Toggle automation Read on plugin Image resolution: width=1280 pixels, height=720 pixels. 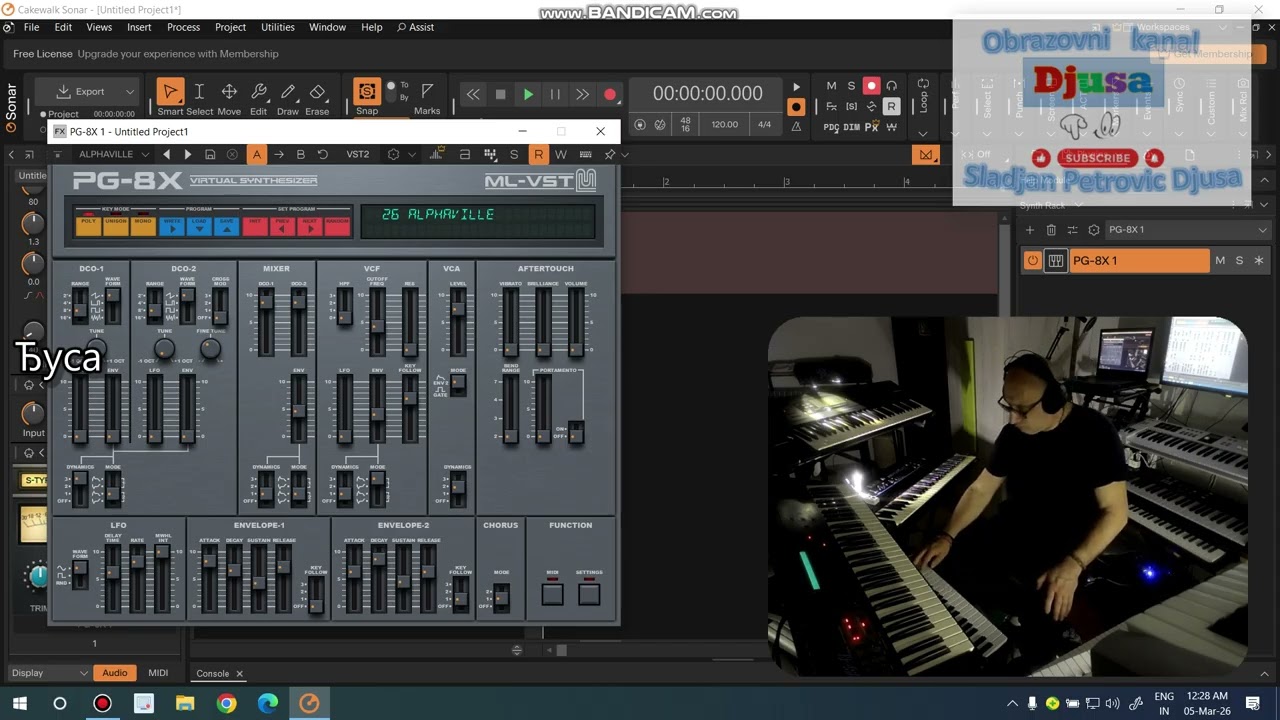click(x=538, y=154)
